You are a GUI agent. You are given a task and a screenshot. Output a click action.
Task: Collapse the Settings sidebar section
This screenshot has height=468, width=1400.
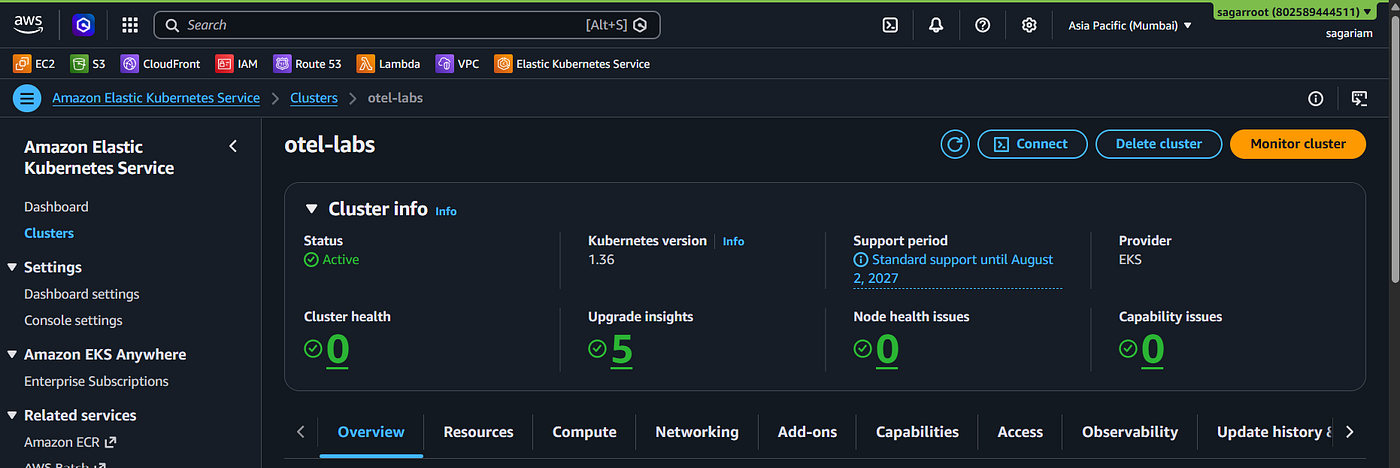pyautogui.click(x=12, y=267)
